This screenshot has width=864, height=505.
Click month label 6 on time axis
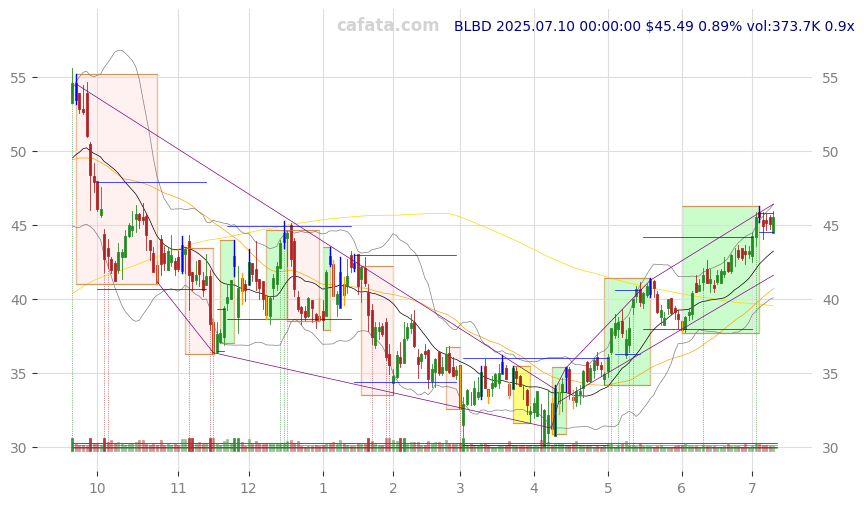[x=682, y=488]
